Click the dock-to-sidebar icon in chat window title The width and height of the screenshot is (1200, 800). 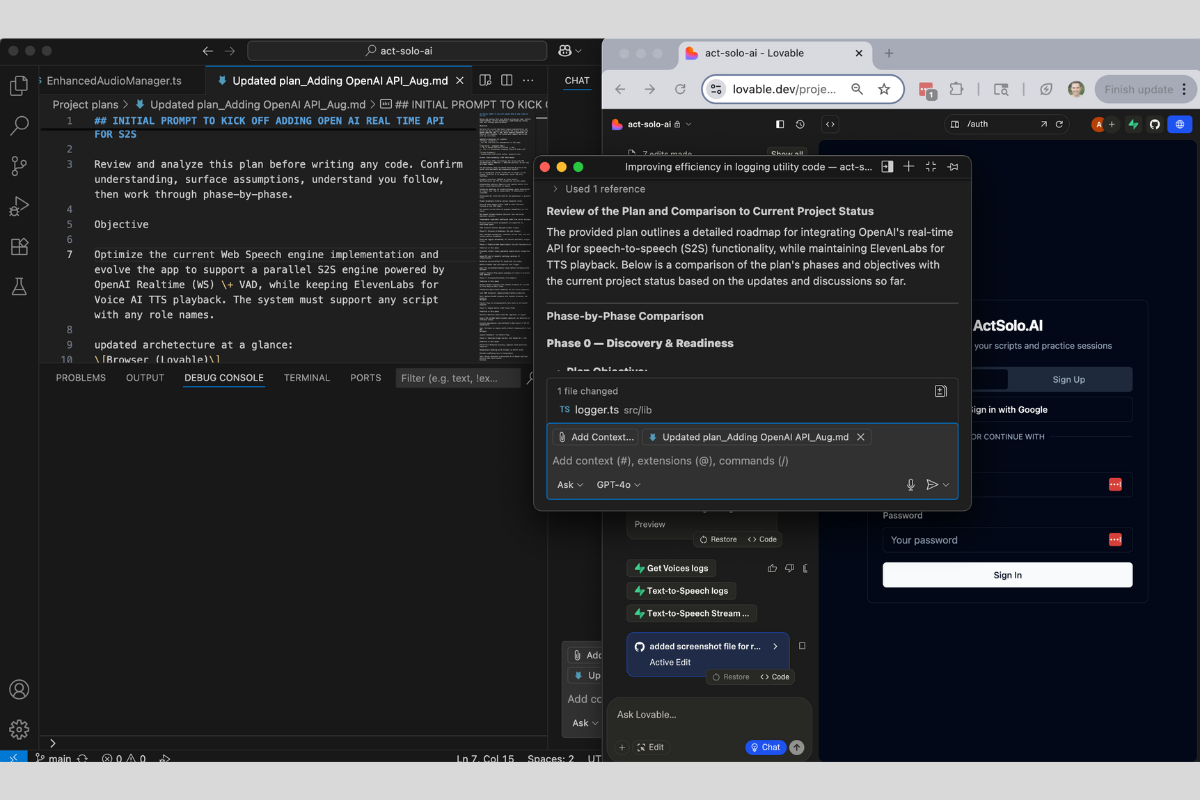point(887,167)
